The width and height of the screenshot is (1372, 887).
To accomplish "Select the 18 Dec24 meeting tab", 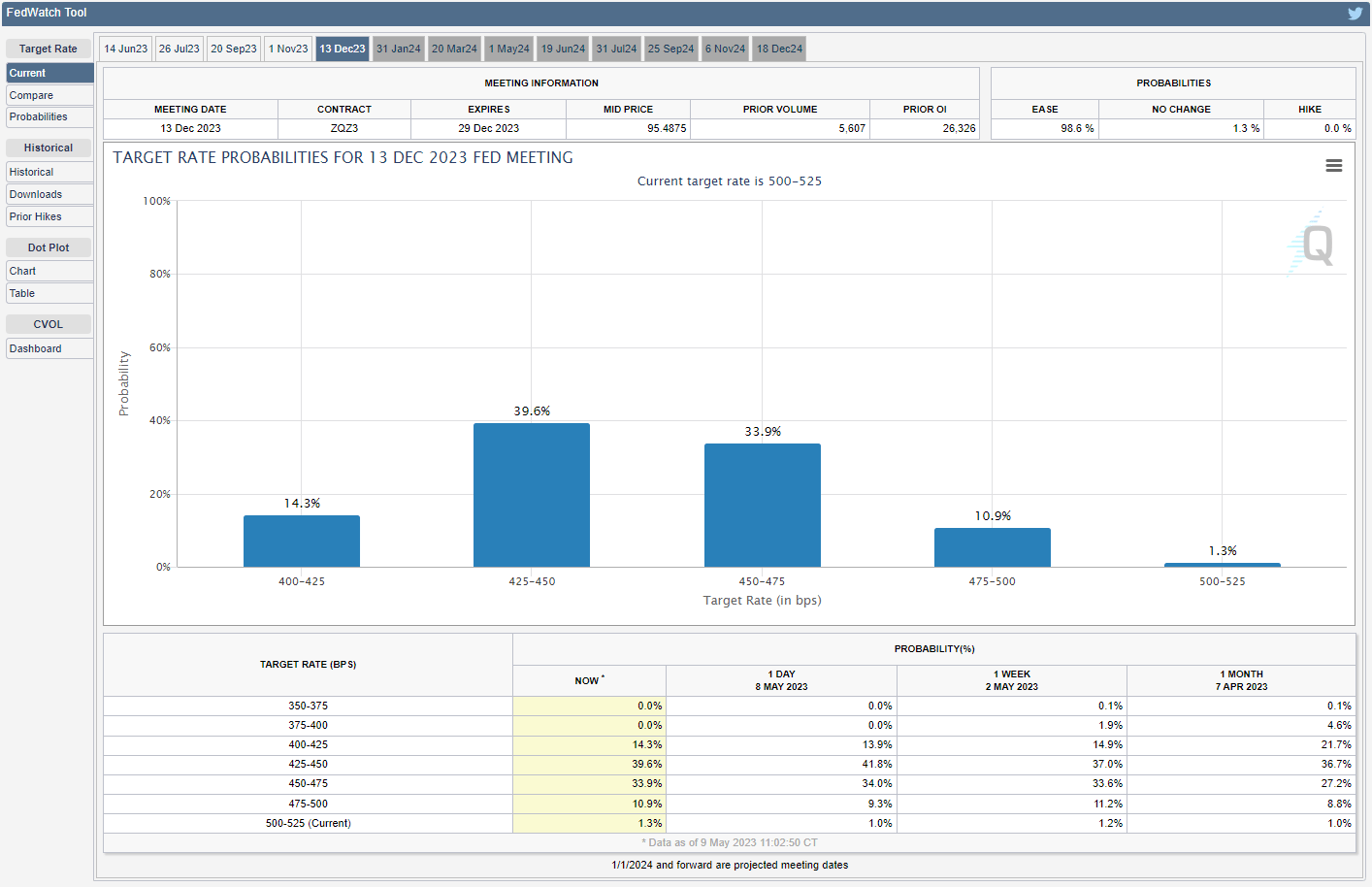I will tap(780, 49).
